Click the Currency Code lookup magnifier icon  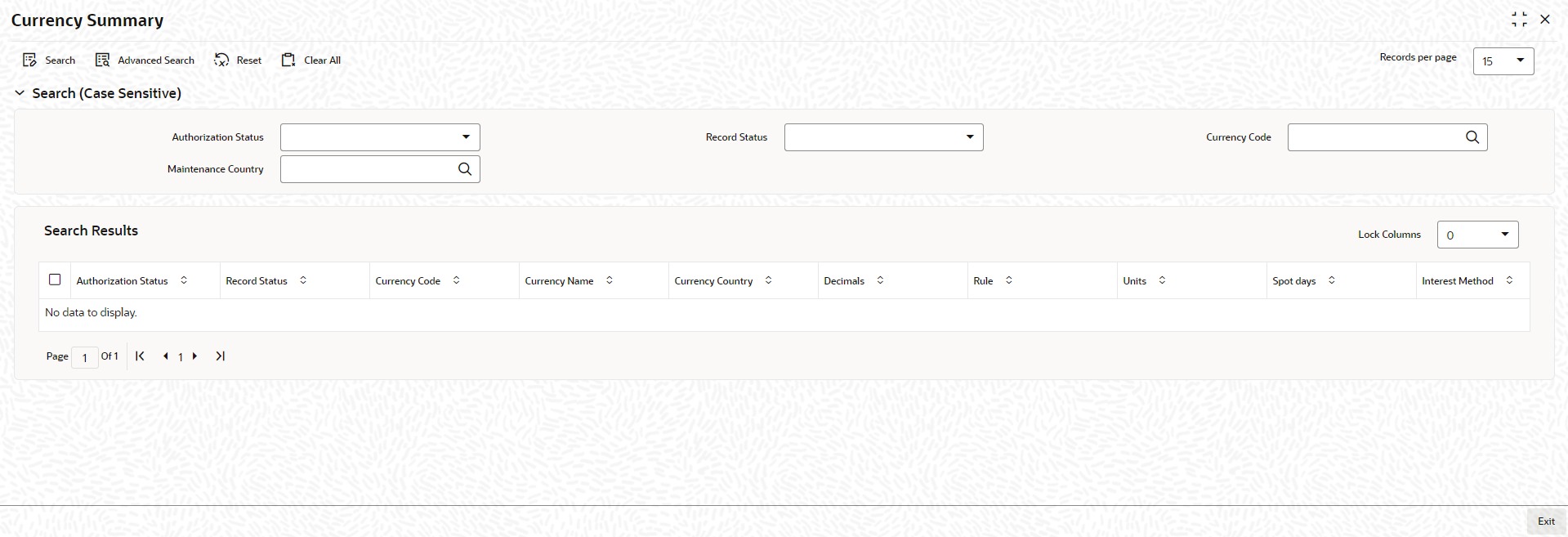[1472, 137]
